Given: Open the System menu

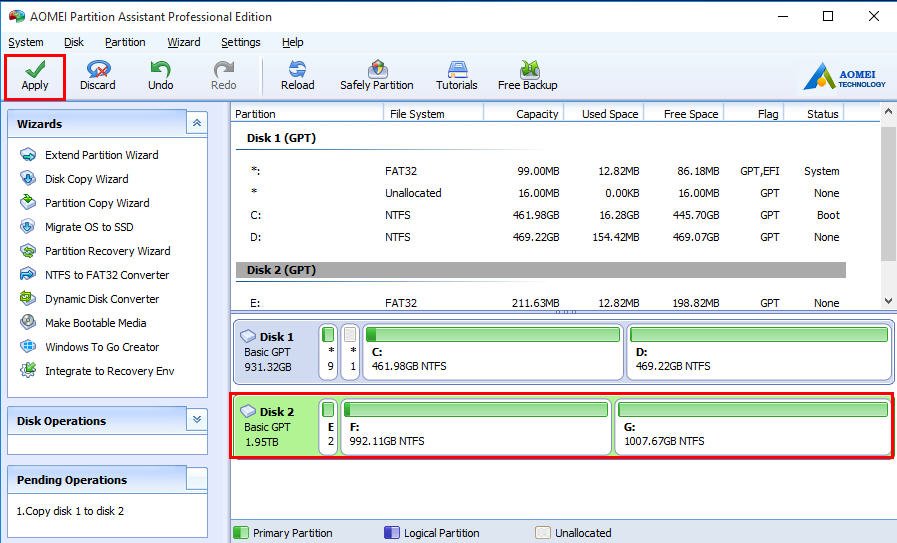Looking at the screenshot, I should 26,42.
